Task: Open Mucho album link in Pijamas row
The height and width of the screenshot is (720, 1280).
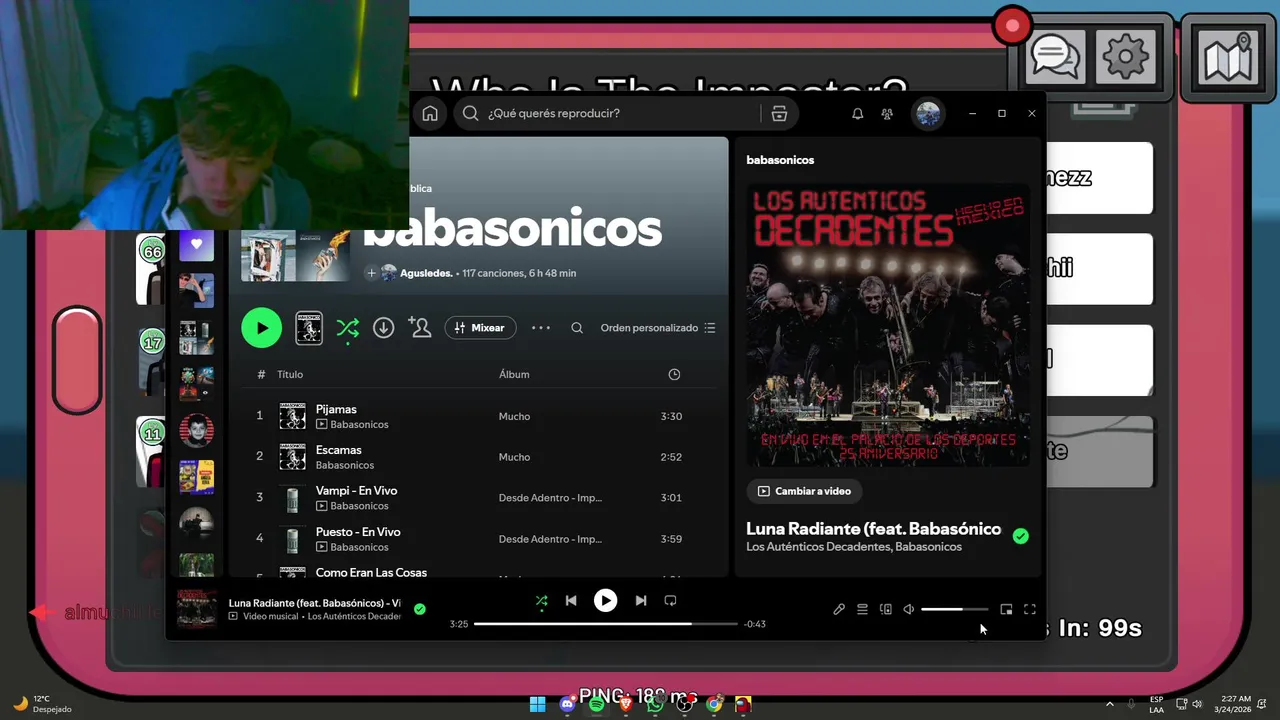Action: pyautogui.click(x=514, y=416)
